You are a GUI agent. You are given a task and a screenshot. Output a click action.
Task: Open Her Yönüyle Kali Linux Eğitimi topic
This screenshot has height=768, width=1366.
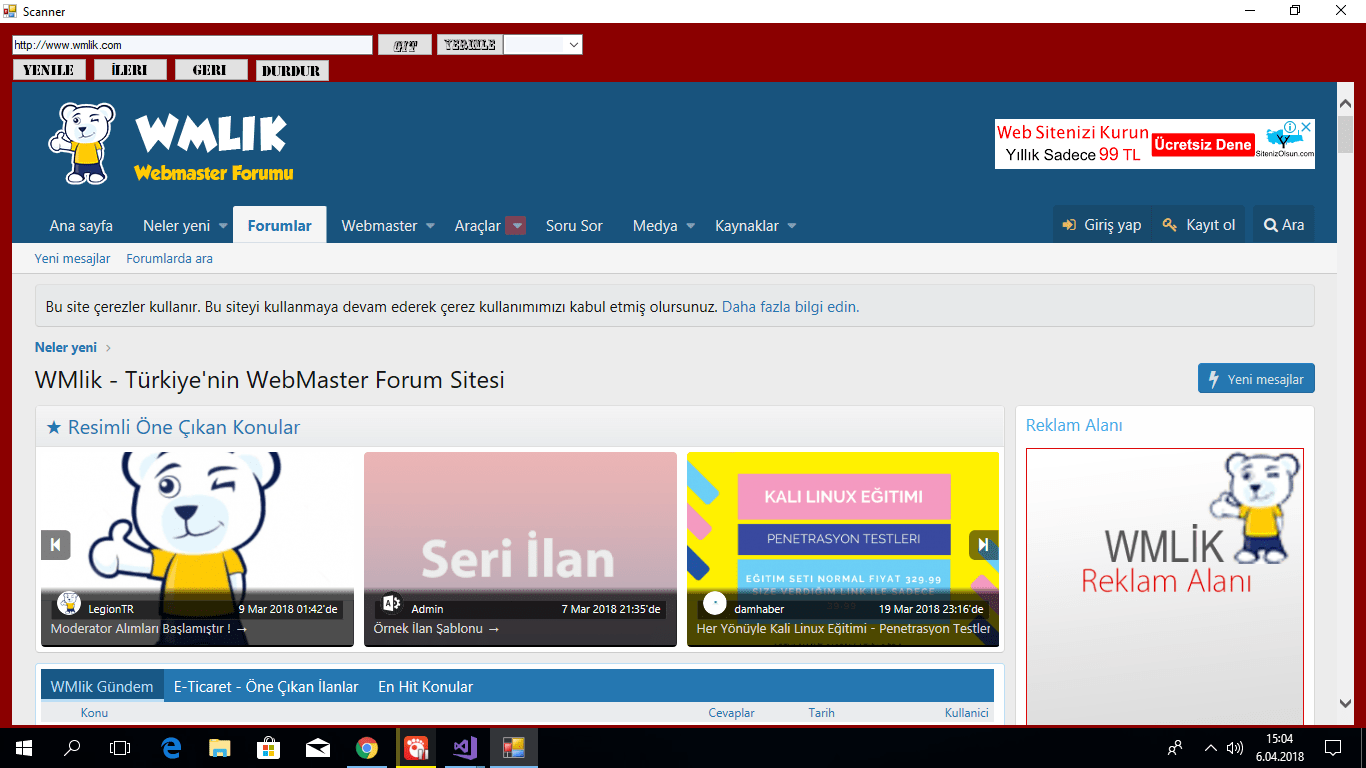pos(843,629)
